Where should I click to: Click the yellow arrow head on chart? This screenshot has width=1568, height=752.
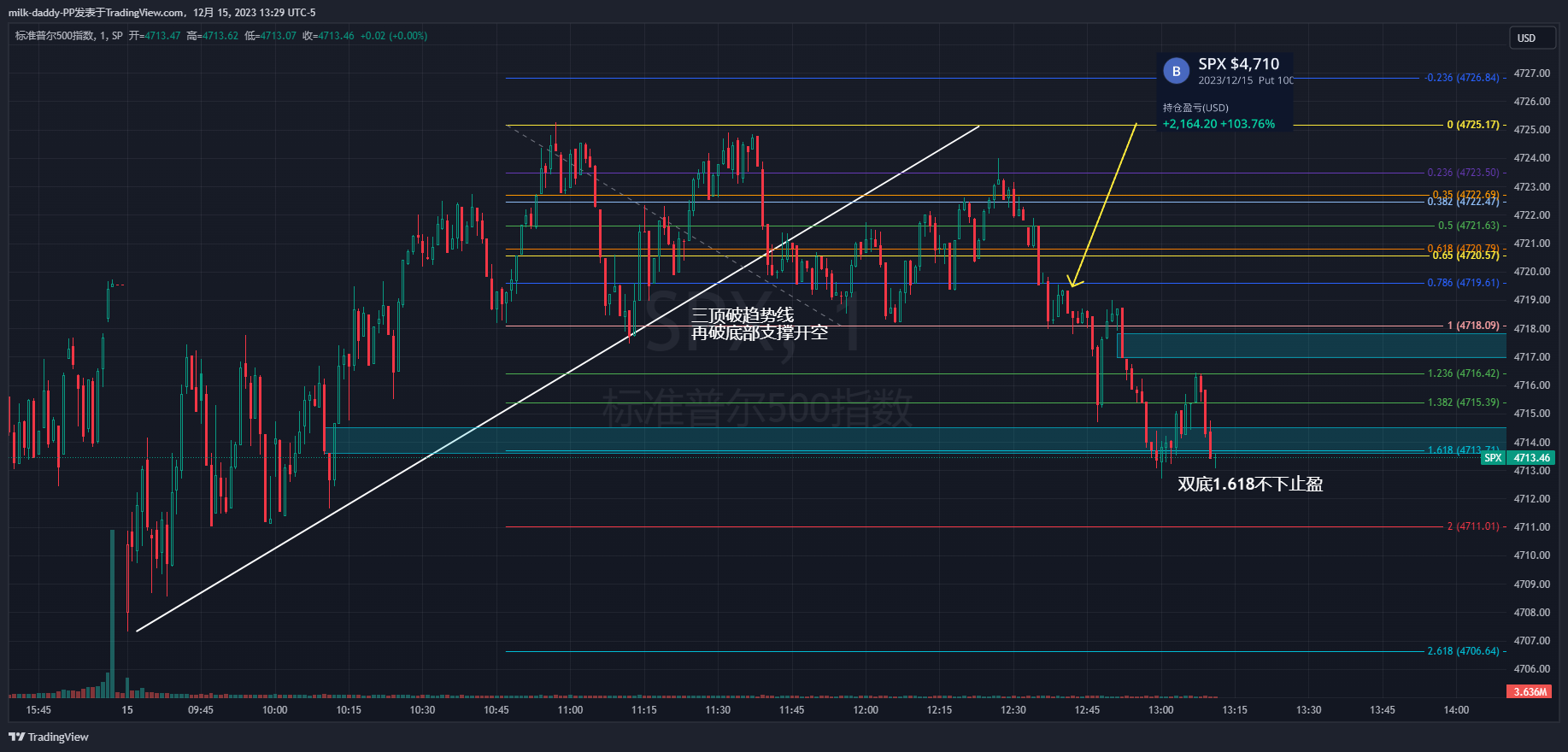tap(1073, 284)
